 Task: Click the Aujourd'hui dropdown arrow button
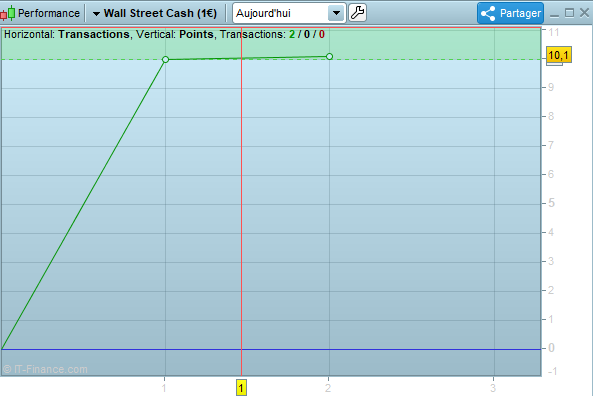[336, 13]
